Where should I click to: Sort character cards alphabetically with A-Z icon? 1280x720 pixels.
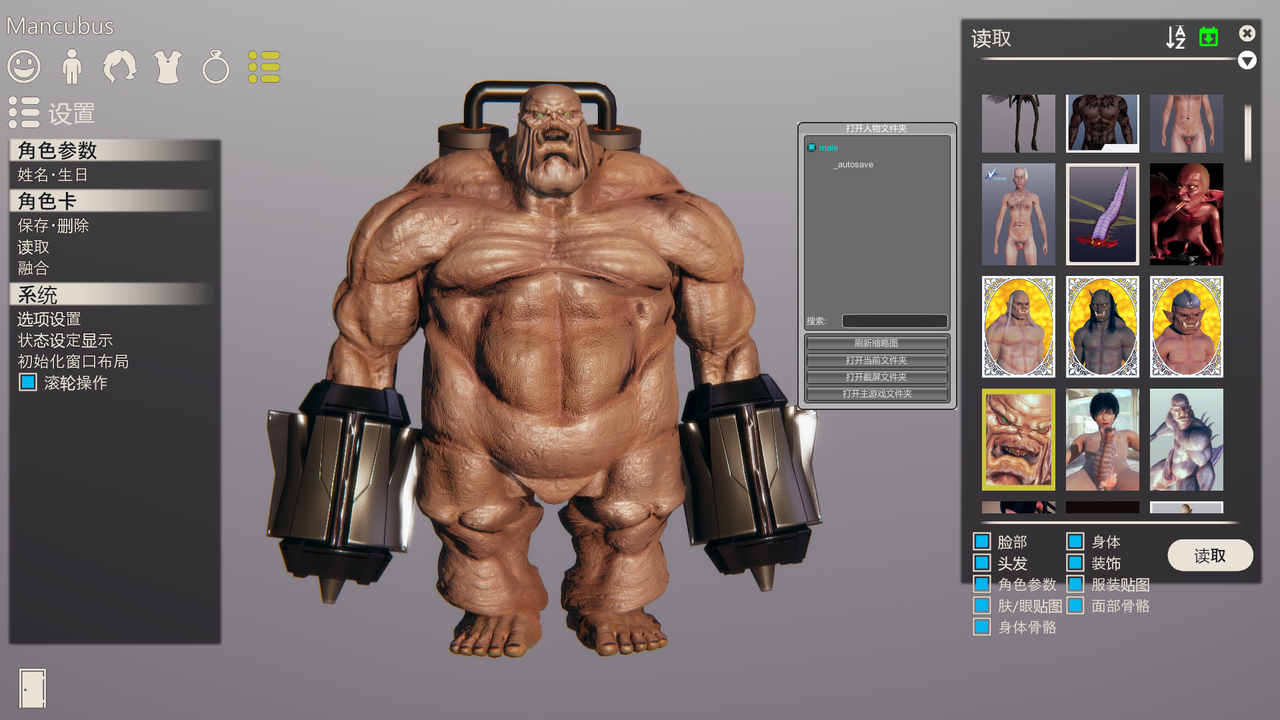point(1176,37)
